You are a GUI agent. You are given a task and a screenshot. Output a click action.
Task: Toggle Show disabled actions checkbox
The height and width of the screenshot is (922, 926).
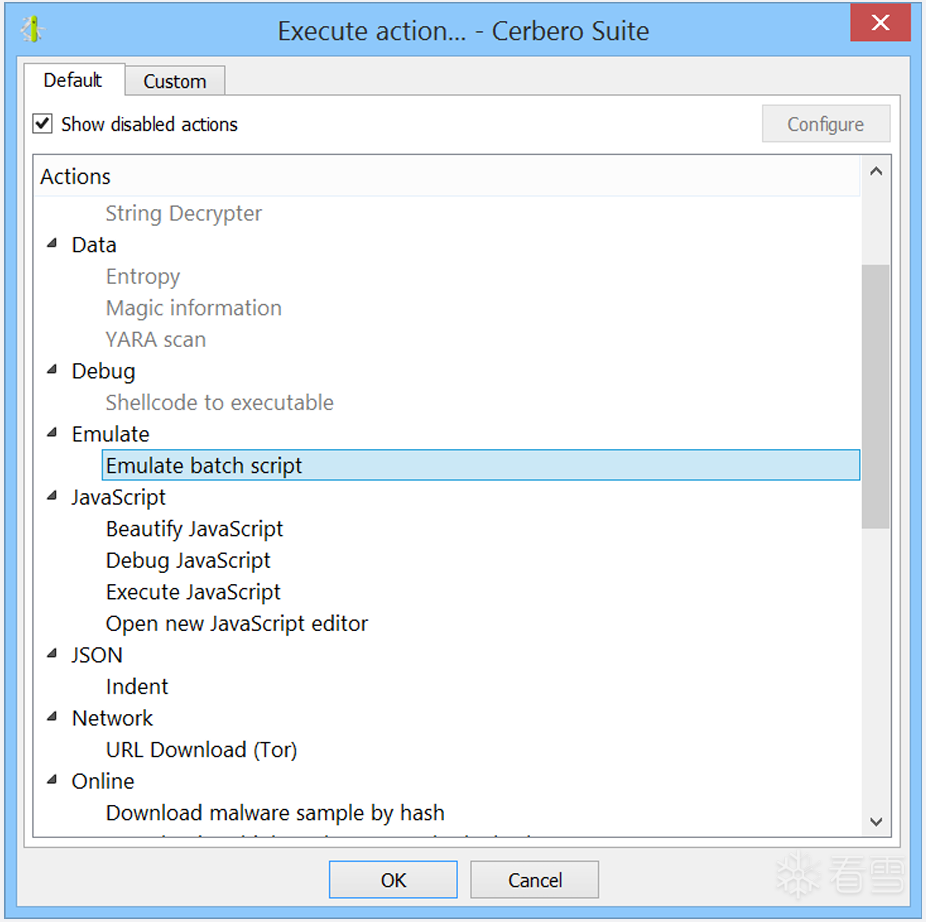43,124
